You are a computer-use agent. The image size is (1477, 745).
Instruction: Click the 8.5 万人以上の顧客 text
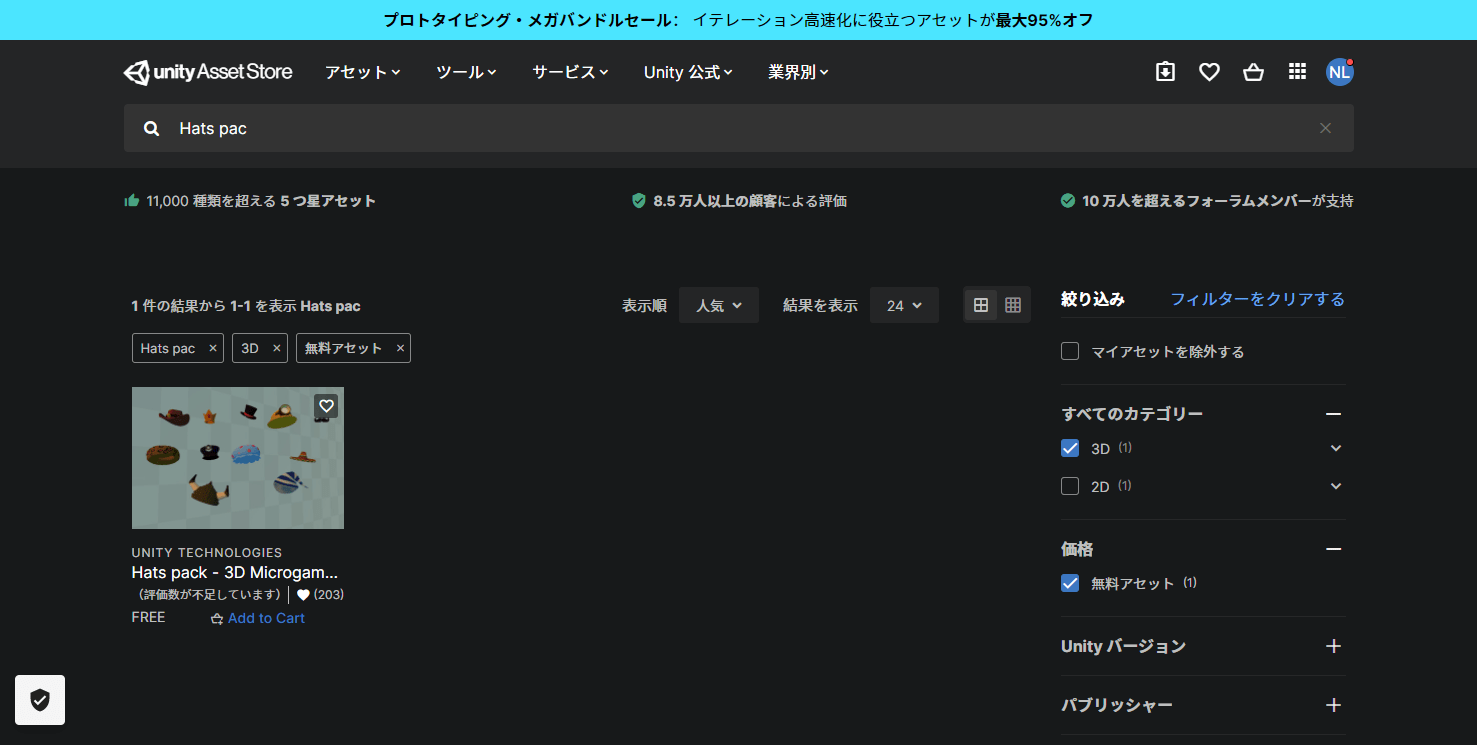point(715,201)
